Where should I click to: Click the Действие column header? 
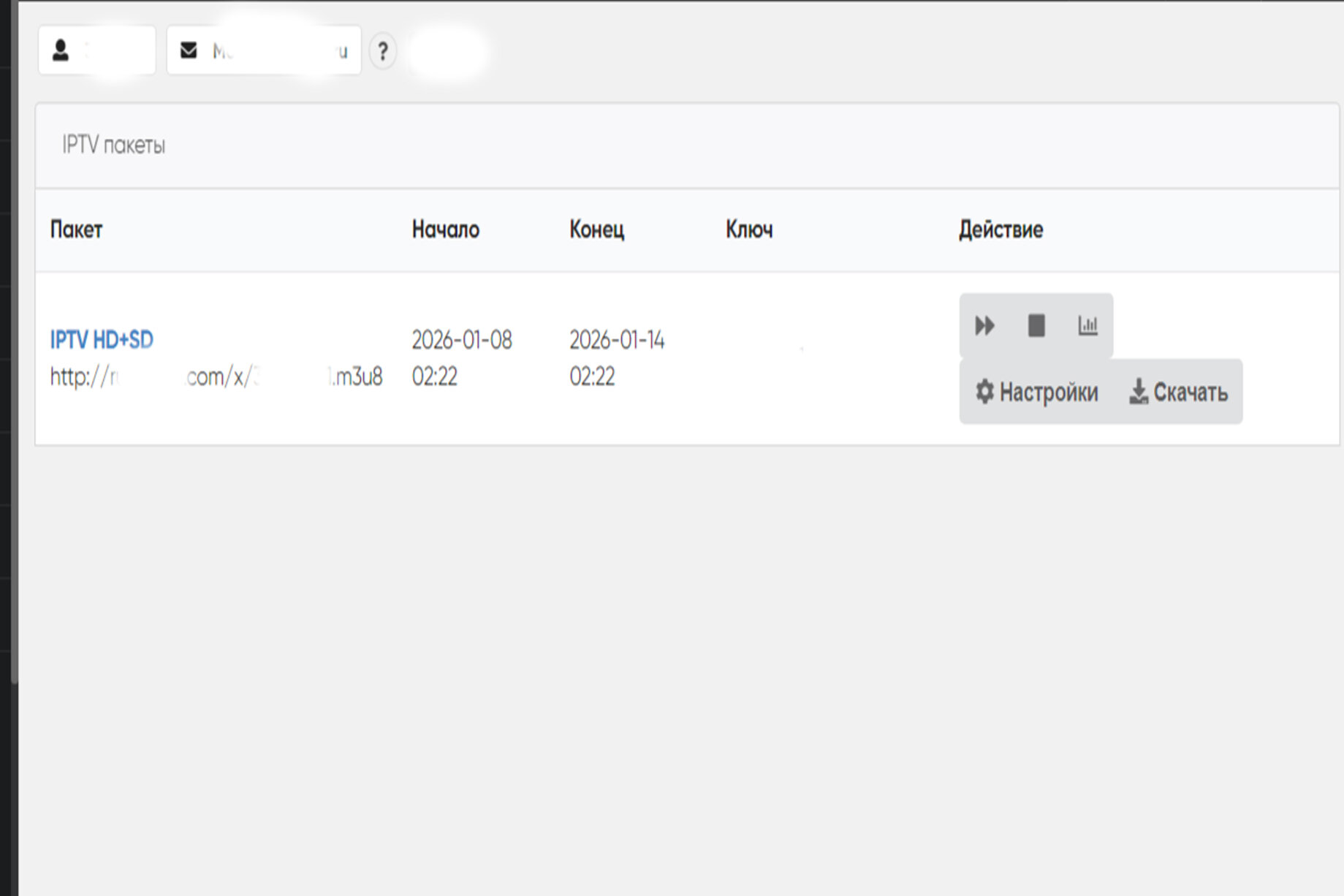(1000, 230)
